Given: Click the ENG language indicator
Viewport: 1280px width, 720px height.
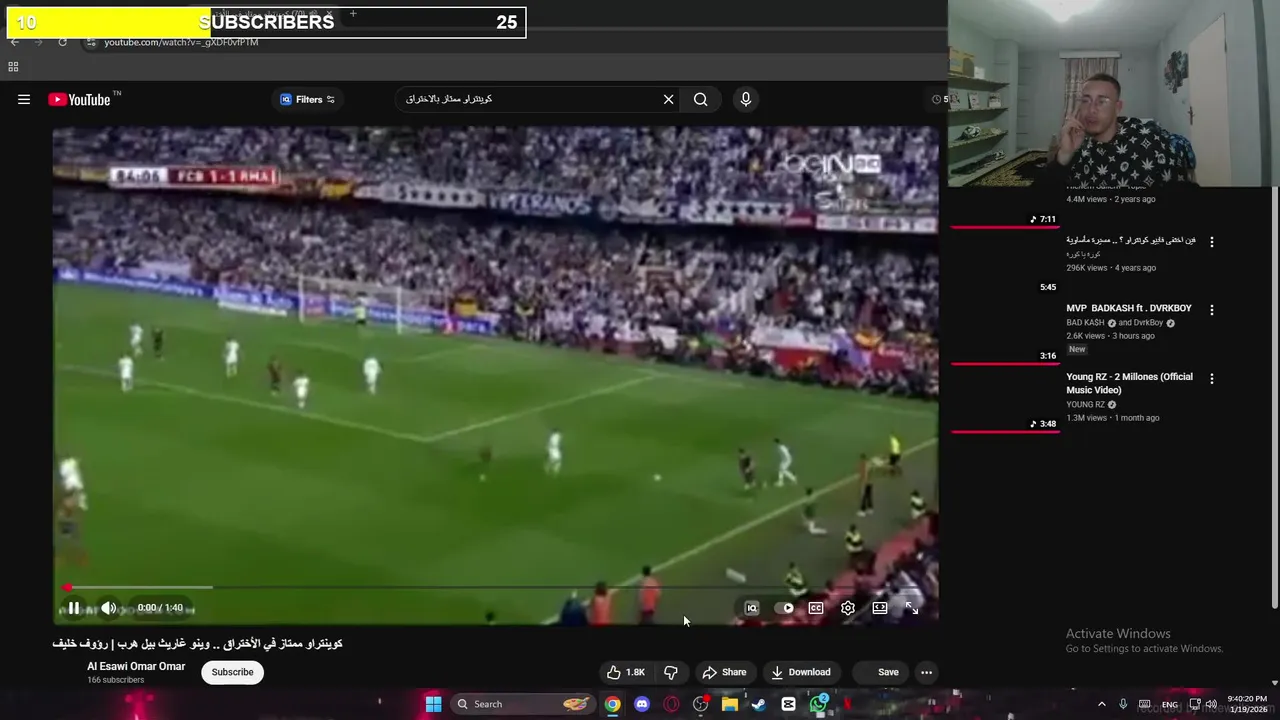Looking at the screenshot, I should click(x=1169, y=705).
